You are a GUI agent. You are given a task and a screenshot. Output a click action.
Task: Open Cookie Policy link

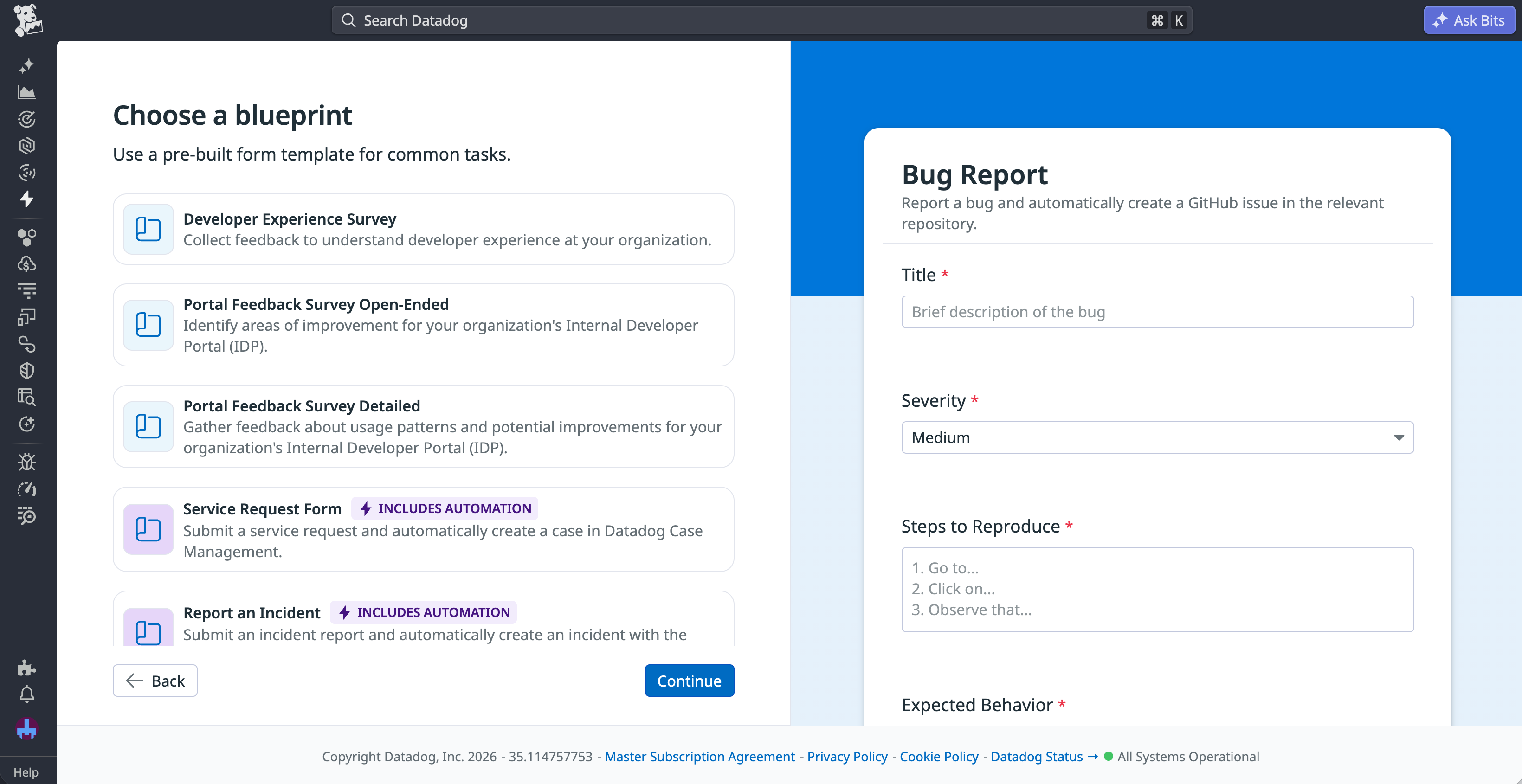click(938, 756)
